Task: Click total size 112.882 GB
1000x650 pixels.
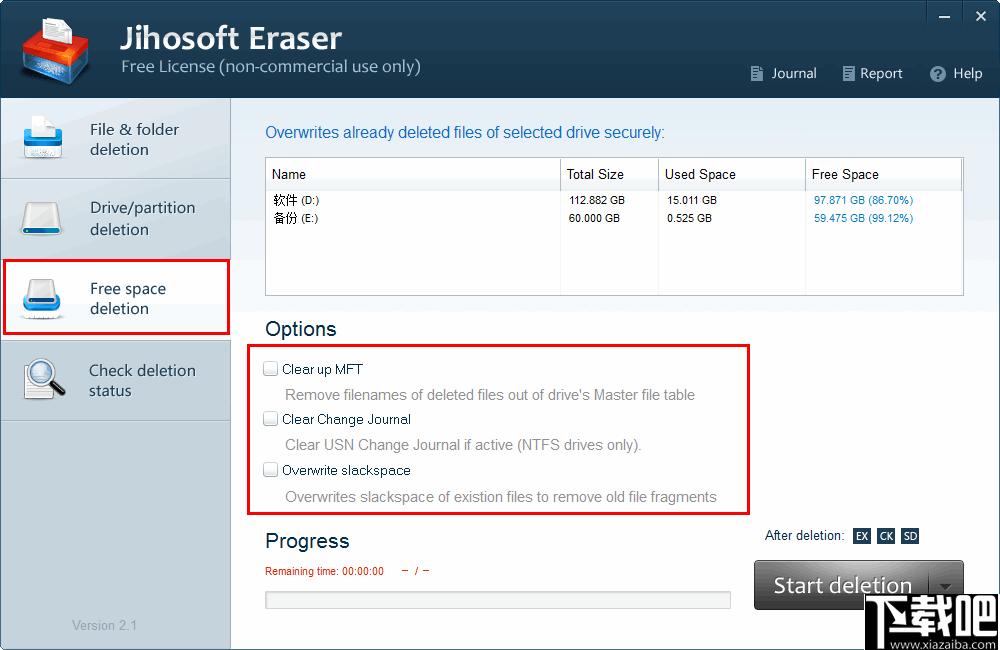Action: [x=597, y=200]
